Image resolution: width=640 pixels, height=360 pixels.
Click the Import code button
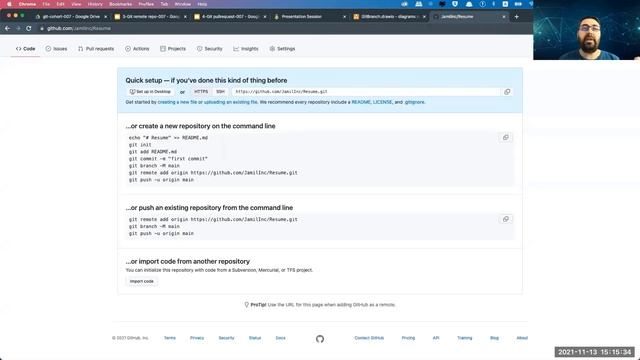[142, 281]
